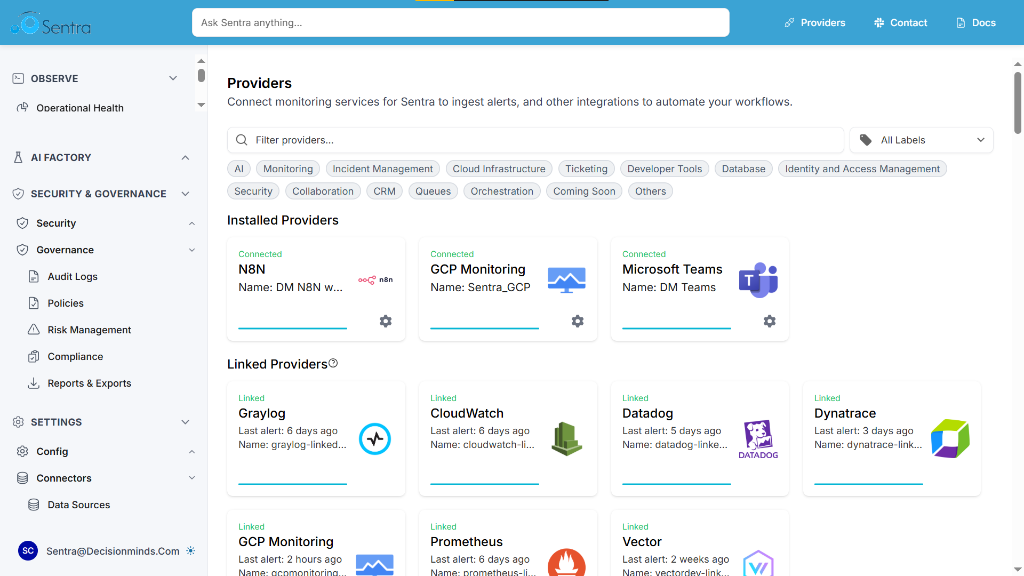Toggle the Identity and Access Management filter
1024x576 pixels.
tap(862, 168)
